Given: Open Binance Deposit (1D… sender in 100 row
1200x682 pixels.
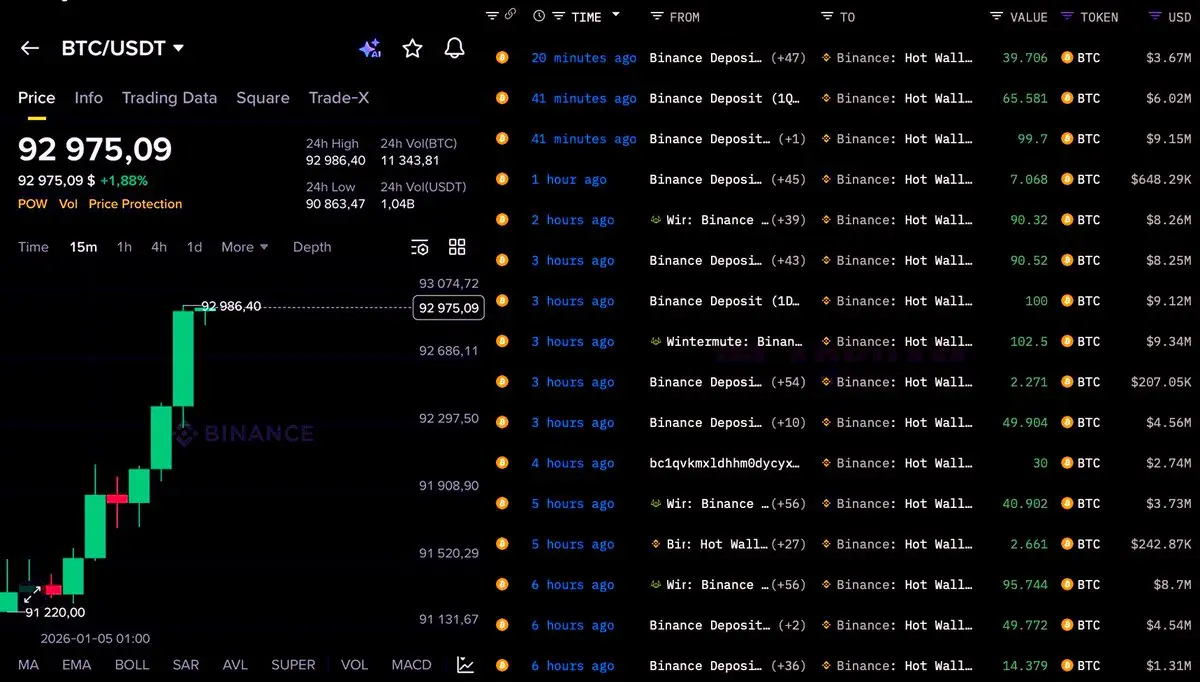Looking at the screenshot, I should click(727, 301).
